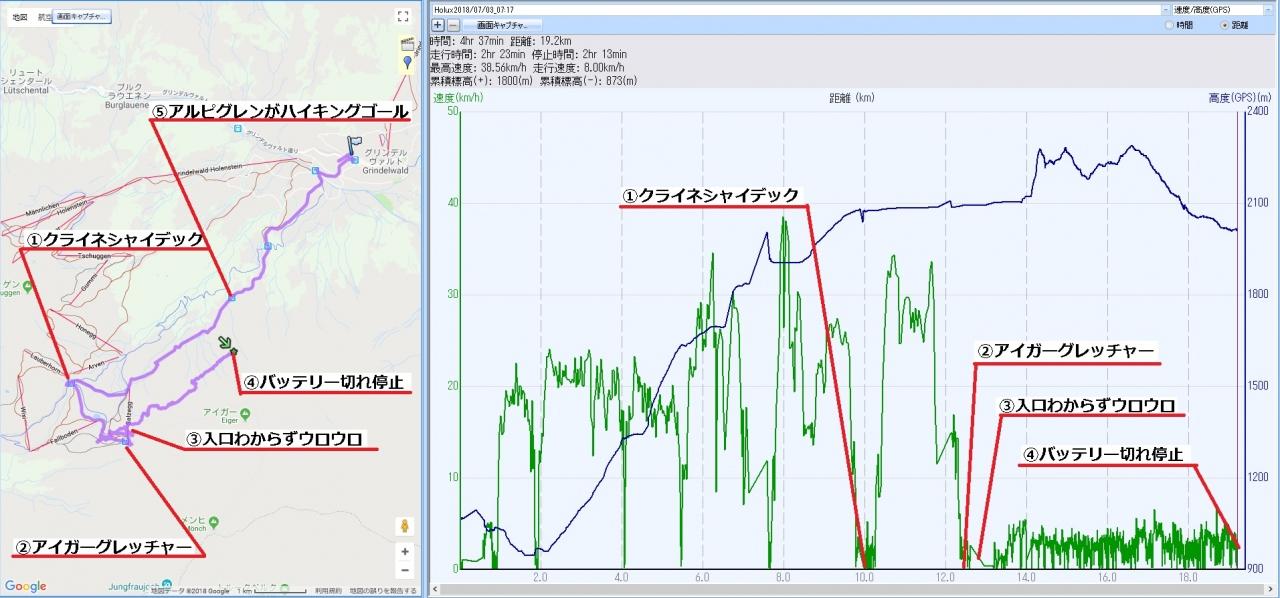Viewport: 1280px width, 598px height.
Task: Click the map zoom out minus button
Action: (x=404, y=571)
